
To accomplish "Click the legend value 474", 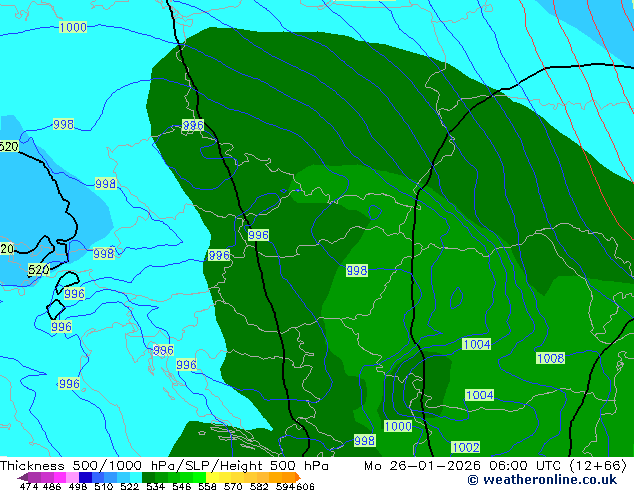I will point(29,486).
